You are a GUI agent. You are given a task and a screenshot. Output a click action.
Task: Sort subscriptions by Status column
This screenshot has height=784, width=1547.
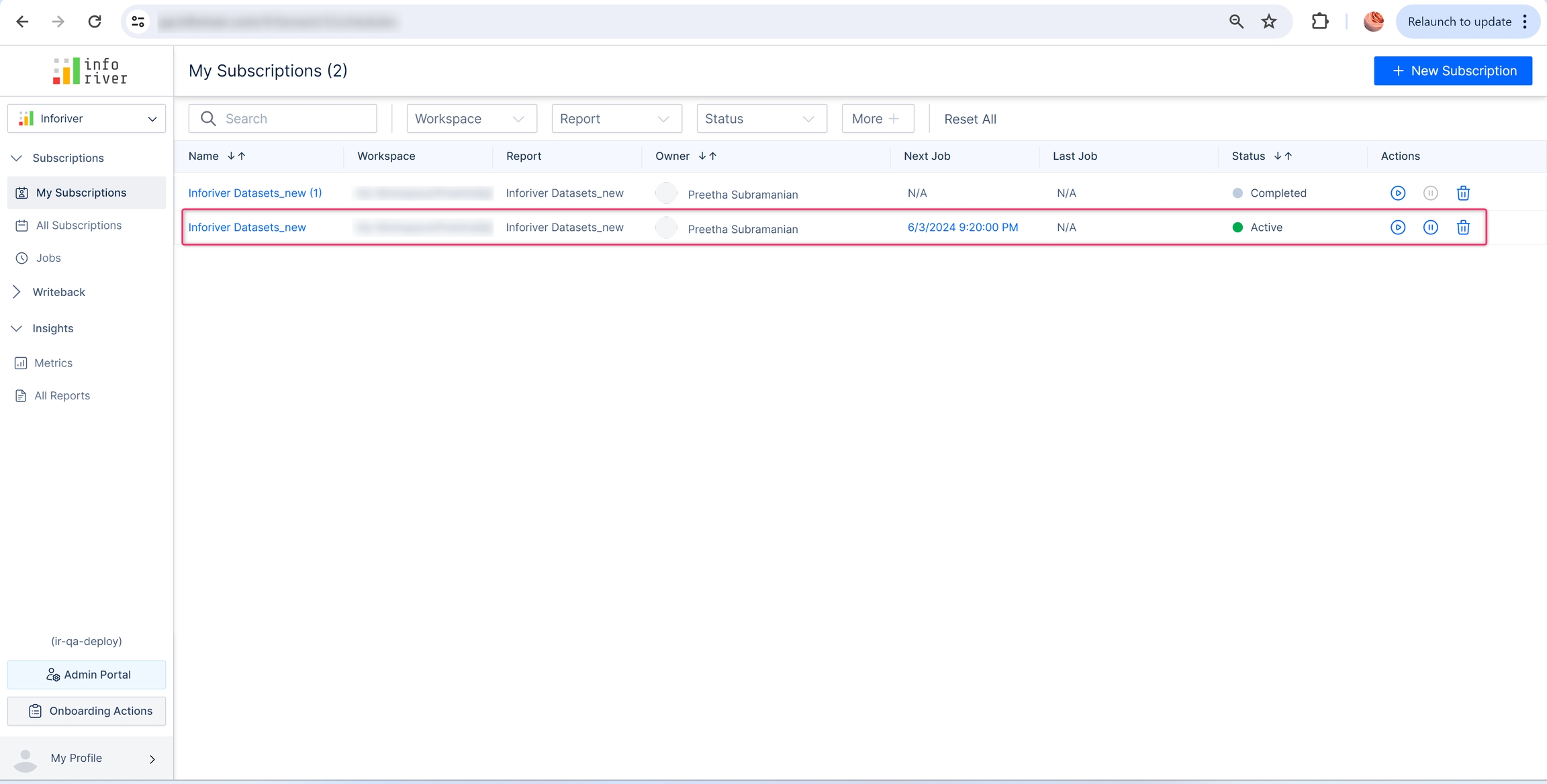coord(1282,156)
